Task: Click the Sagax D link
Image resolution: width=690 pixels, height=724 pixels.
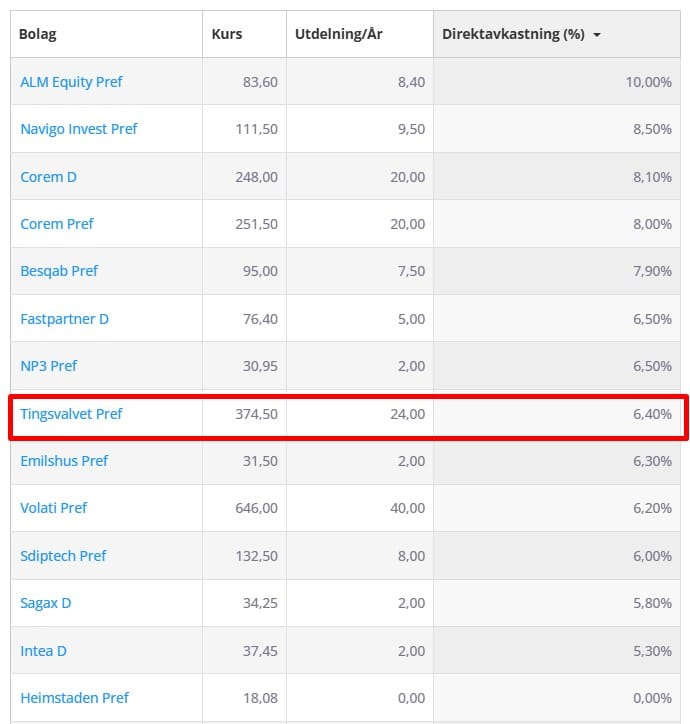Action: (x=46, y=603)
